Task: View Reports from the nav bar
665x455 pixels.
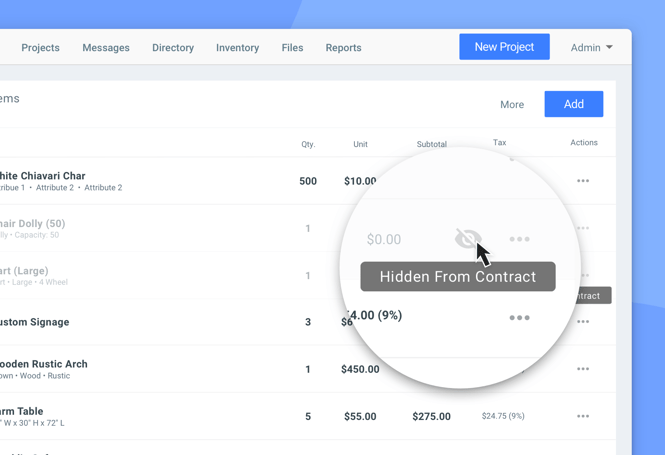Action: [x=344, y=47]
